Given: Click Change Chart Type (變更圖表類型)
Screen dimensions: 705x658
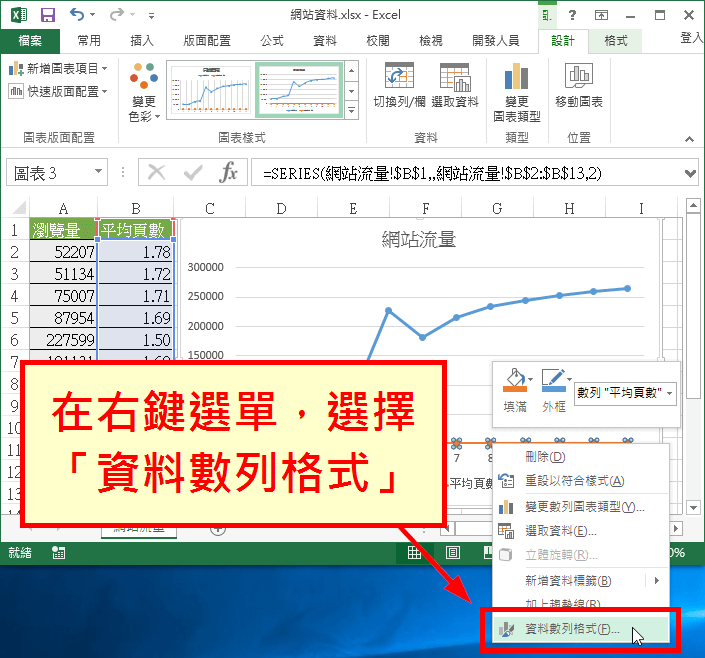Looking at the screenshot, I should (x=517, y=92).
